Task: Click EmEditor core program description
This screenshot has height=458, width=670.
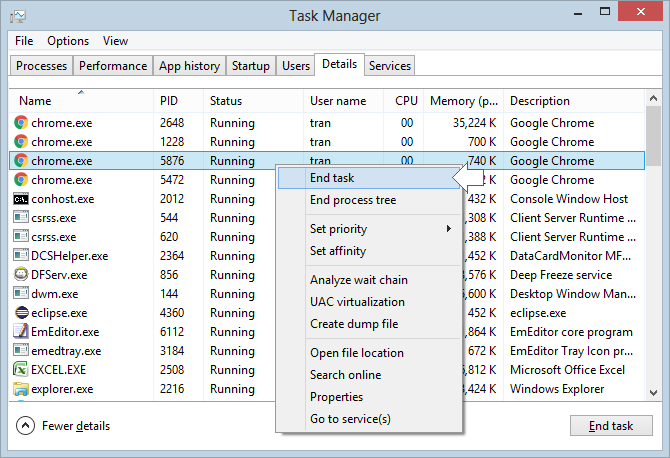Action: [571, 332]
